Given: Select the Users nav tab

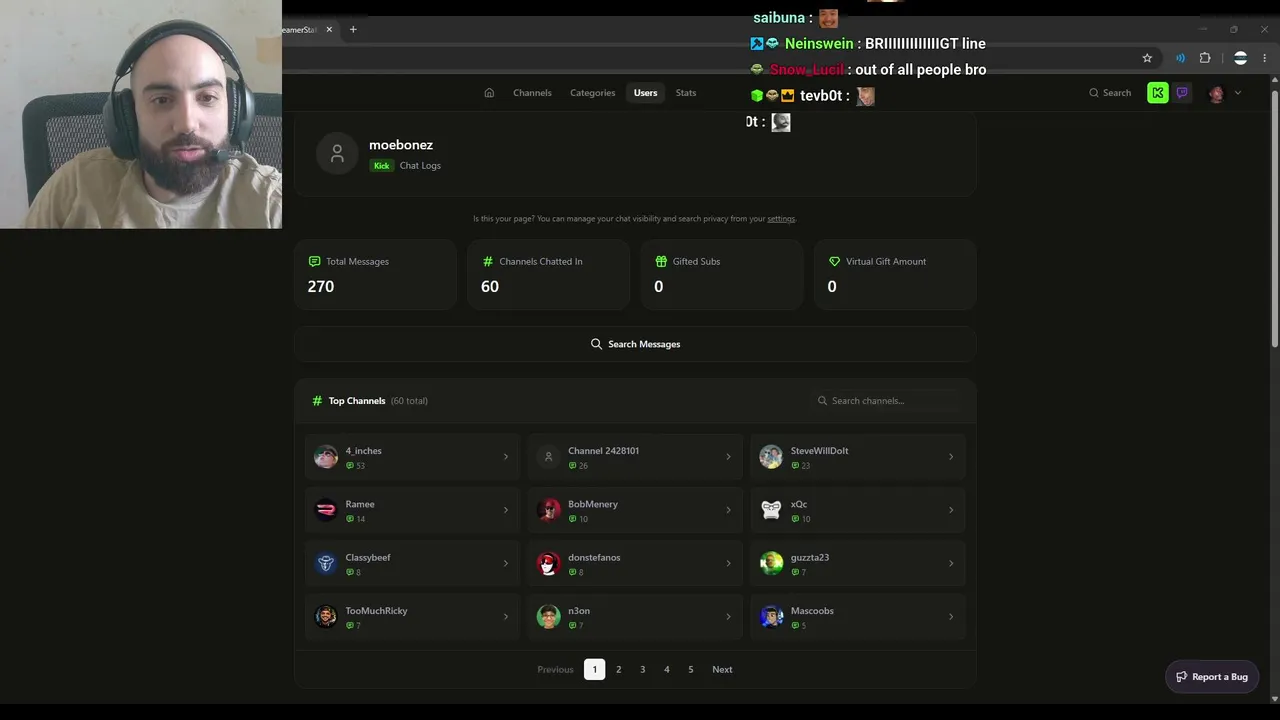Looking at the screenshot, I should coord(645,93).
